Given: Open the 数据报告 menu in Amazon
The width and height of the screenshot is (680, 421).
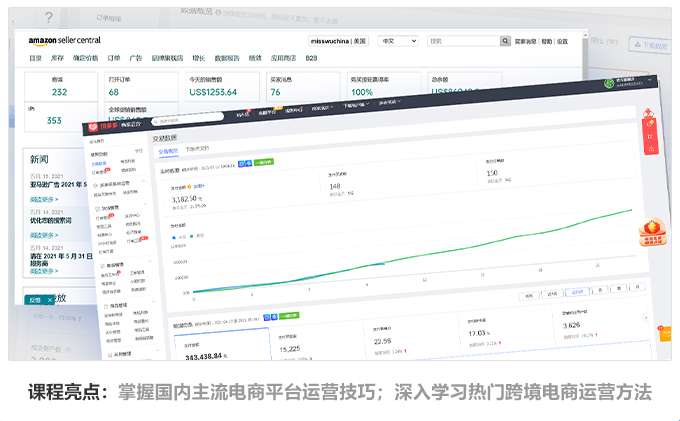Looking at the screenshot, I should click(227, 58).
